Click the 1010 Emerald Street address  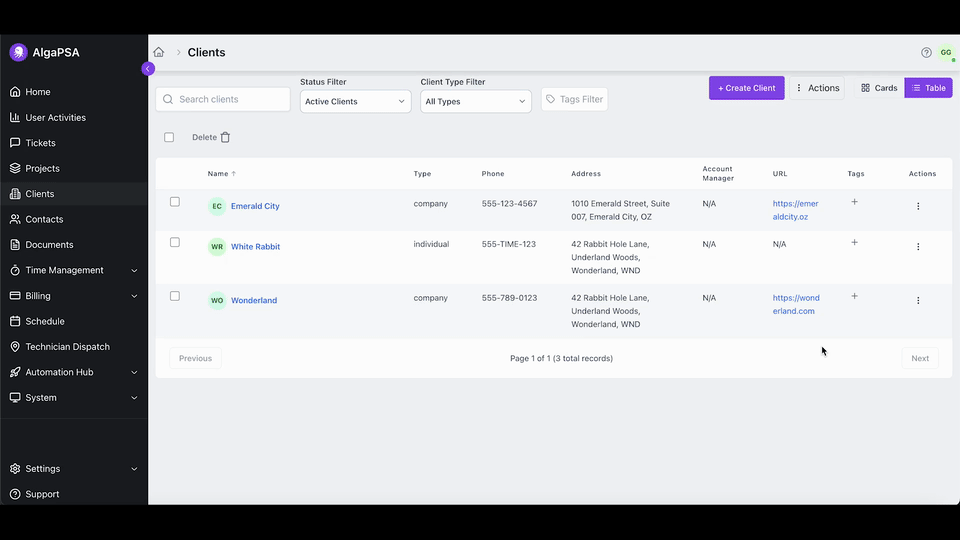(620, 210)
